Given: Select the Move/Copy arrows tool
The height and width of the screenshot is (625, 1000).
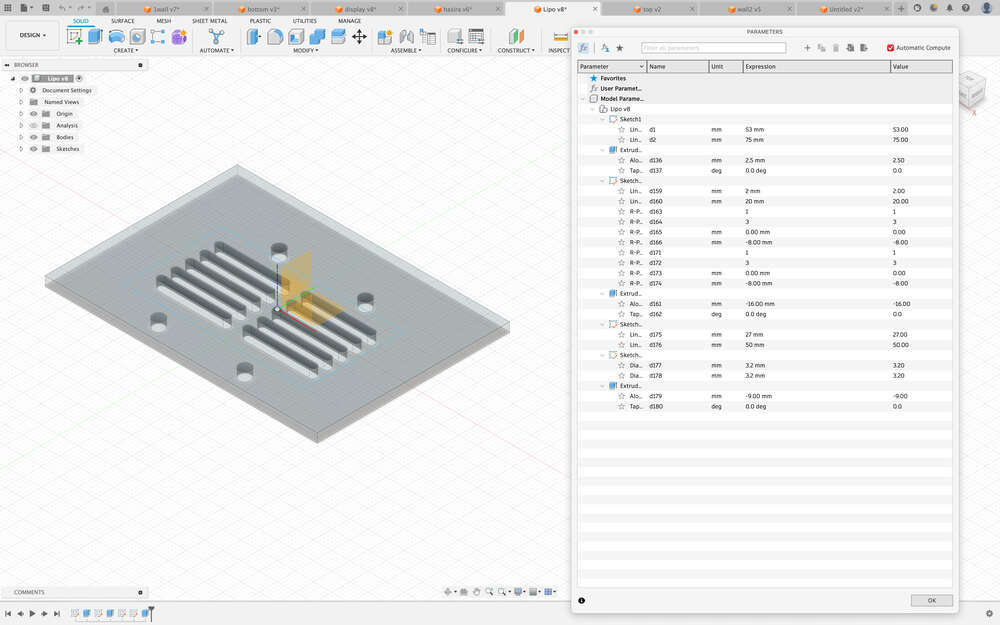Looking at the screenshot, I should pos(359,36).
